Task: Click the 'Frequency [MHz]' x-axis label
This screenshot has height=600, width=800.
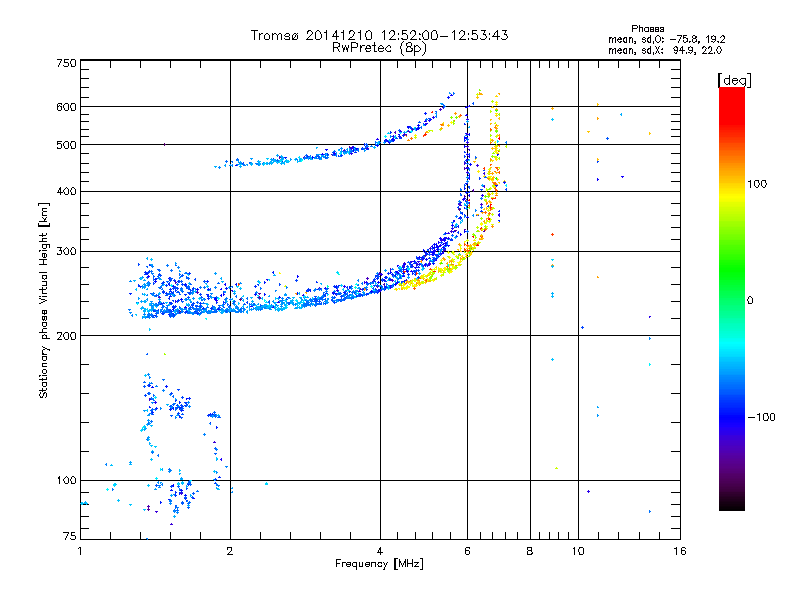Action: (x=379, y=564)
